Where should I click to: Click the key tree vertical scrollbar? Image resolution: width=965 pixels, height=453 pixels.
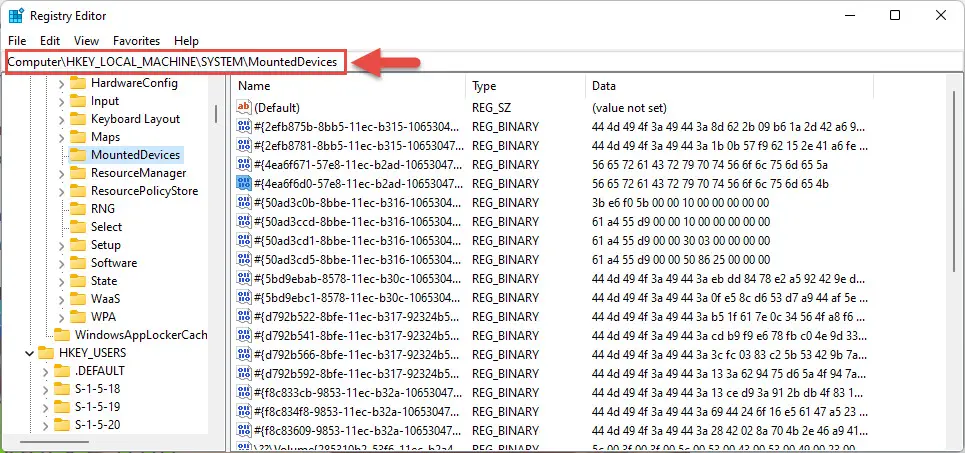[215, 114]
